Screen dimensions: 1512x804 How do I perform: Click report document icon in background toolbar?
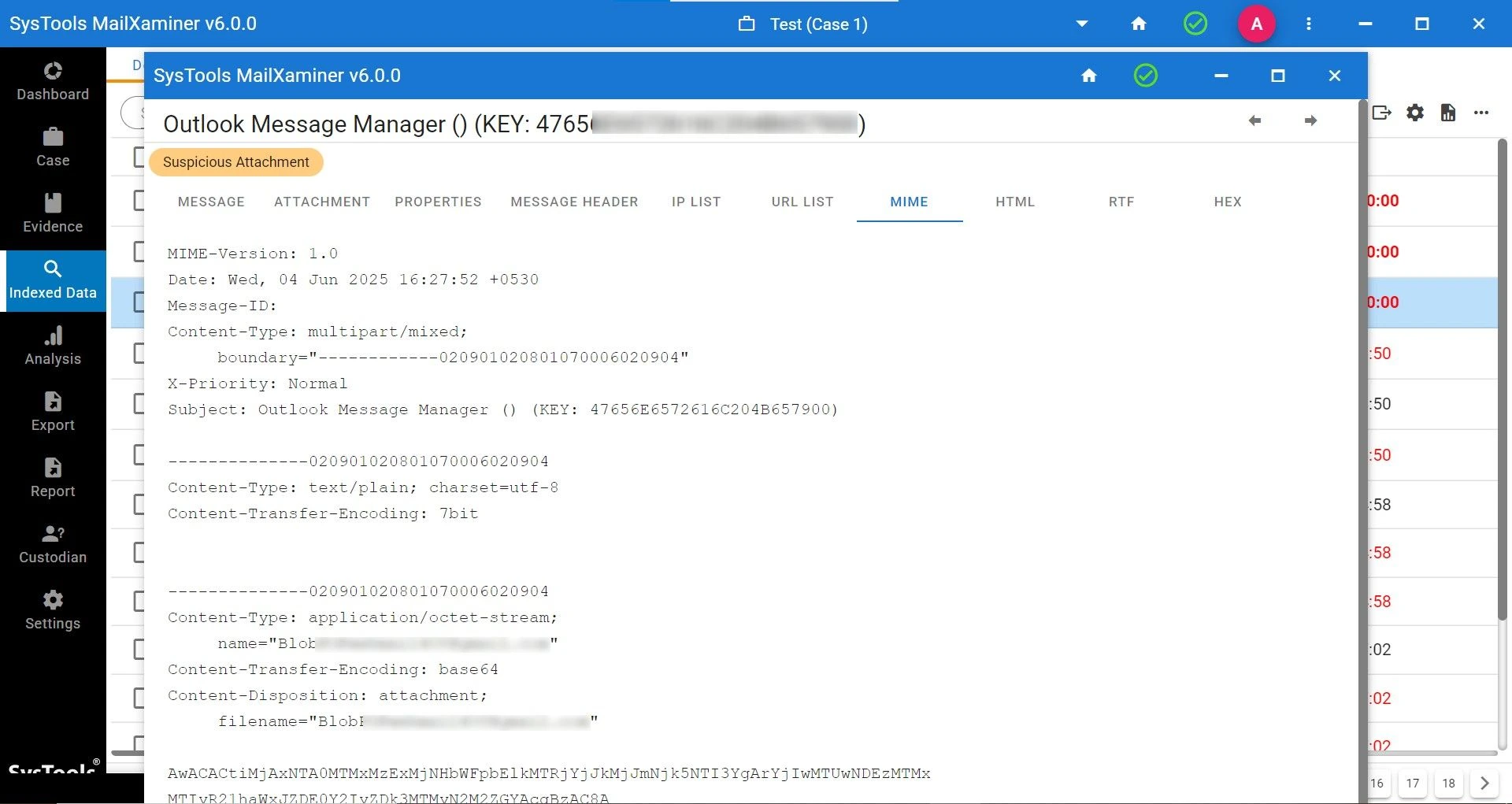point(1448,113)
